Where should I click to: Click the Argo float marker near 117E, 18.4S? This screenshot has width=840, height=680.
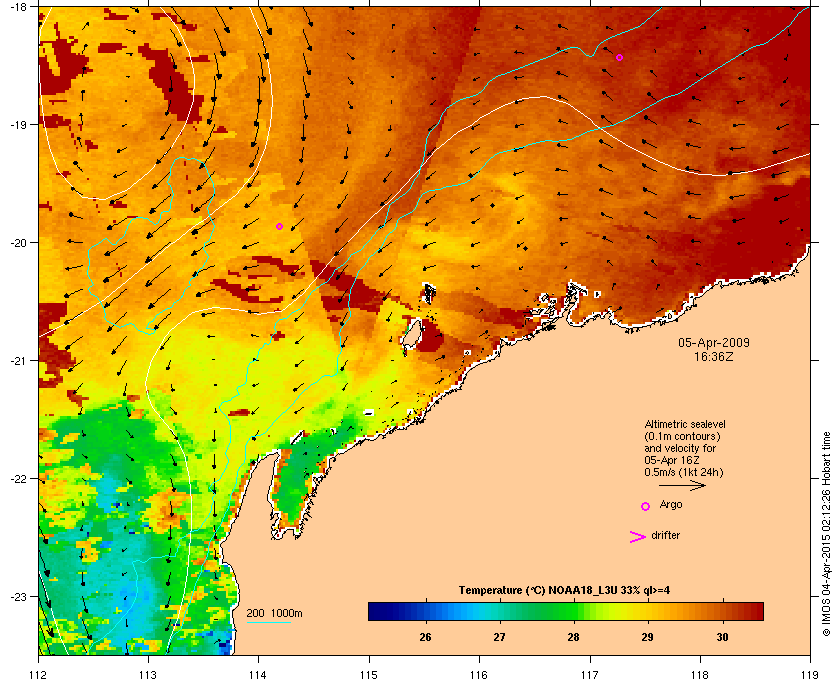tap(619, 57)
